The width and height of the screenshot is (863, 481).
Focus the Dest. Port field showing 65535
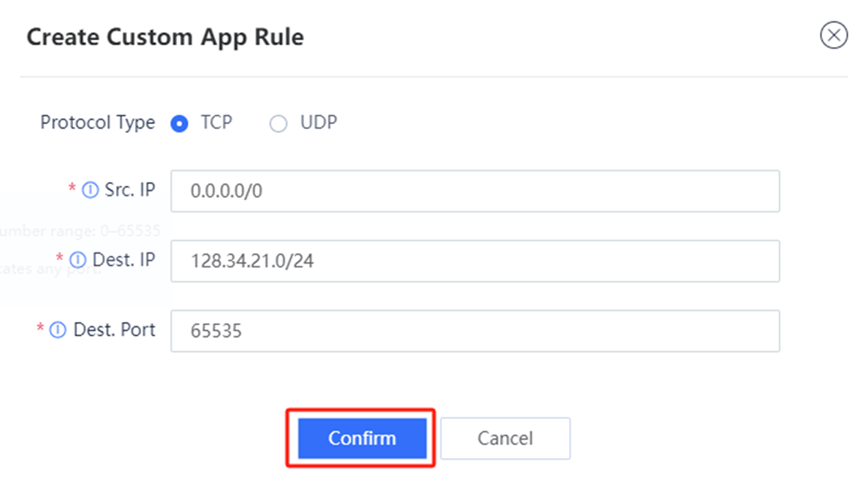point(475,331)
